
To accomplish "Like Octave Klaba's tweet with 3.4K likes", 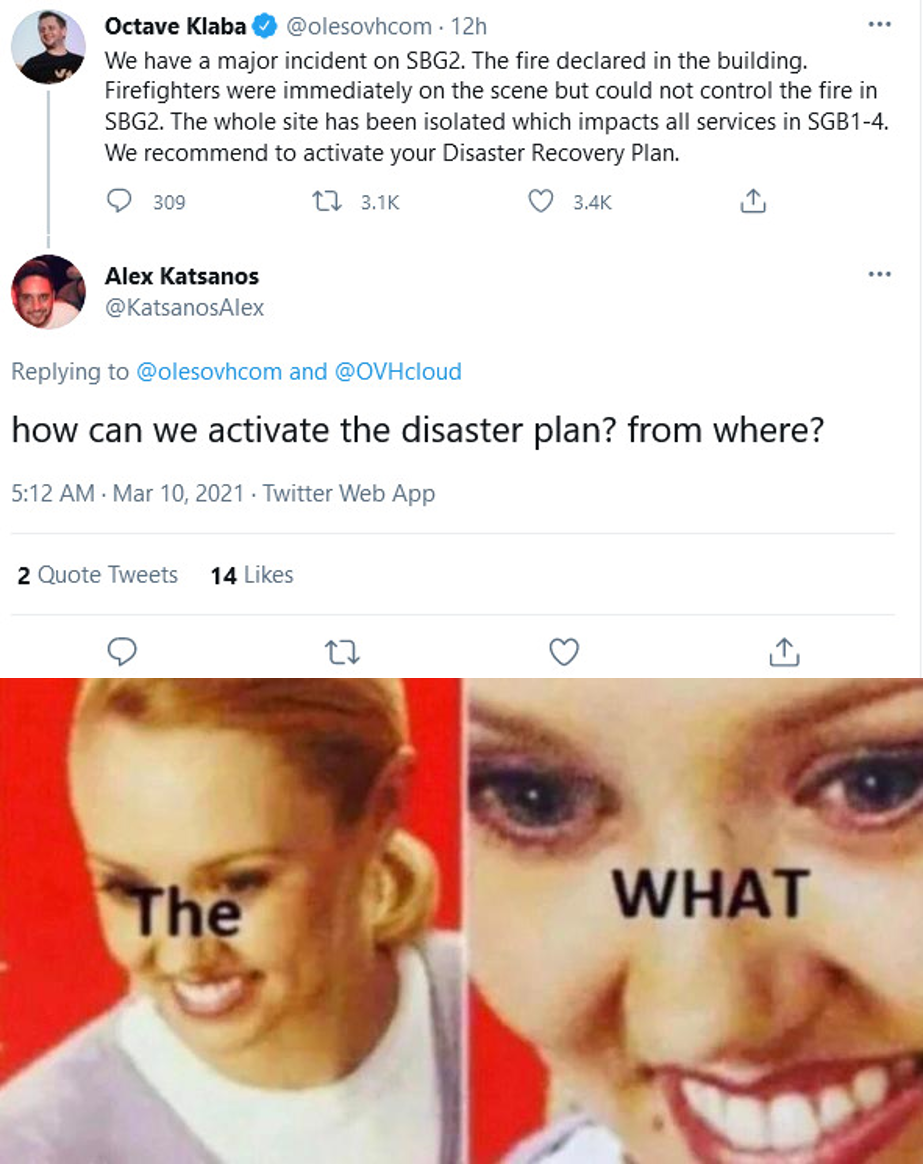I will pos(541,201).
